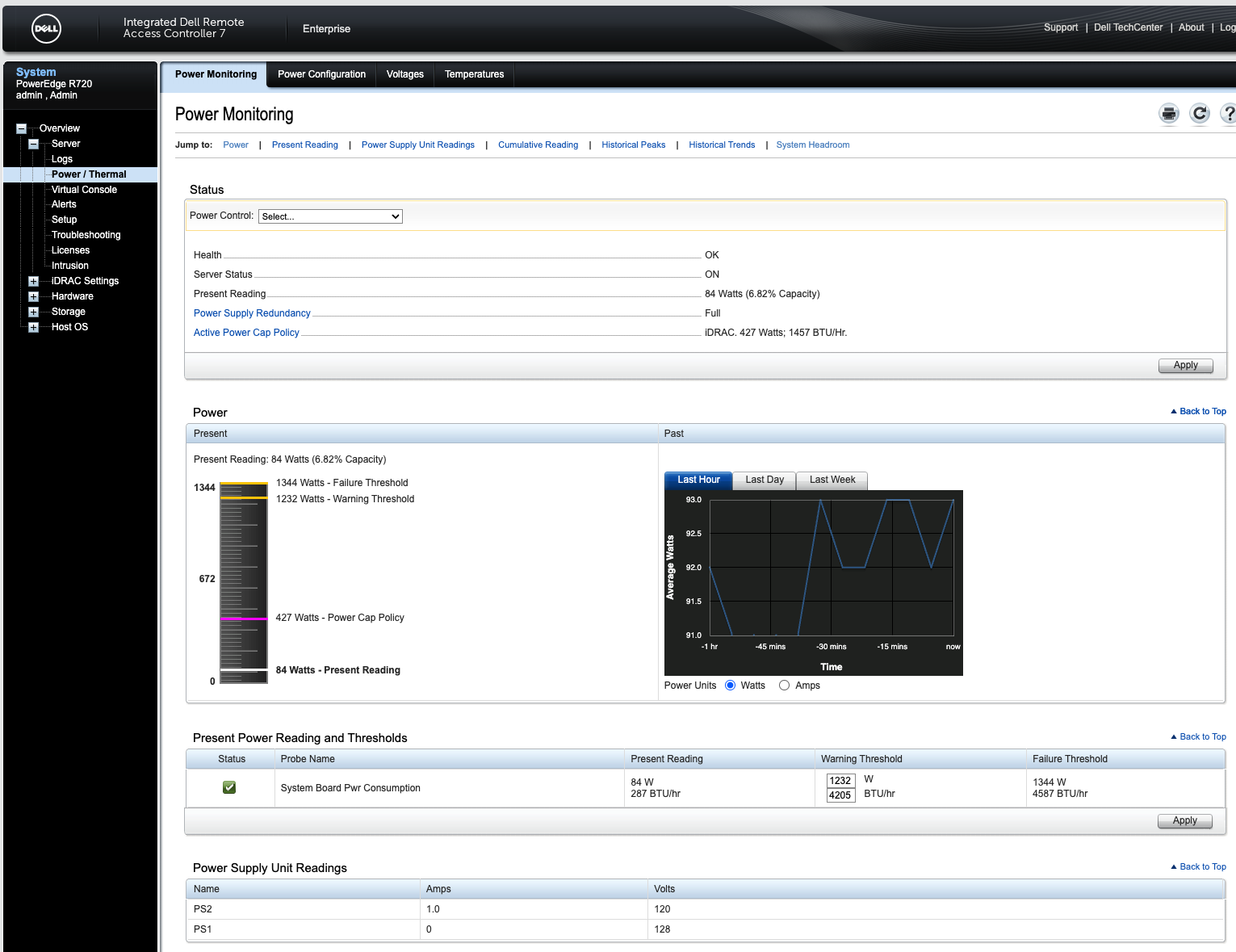1236x952 pixels.
Task: Jump to Present Reading section
Action: point(304,145)
